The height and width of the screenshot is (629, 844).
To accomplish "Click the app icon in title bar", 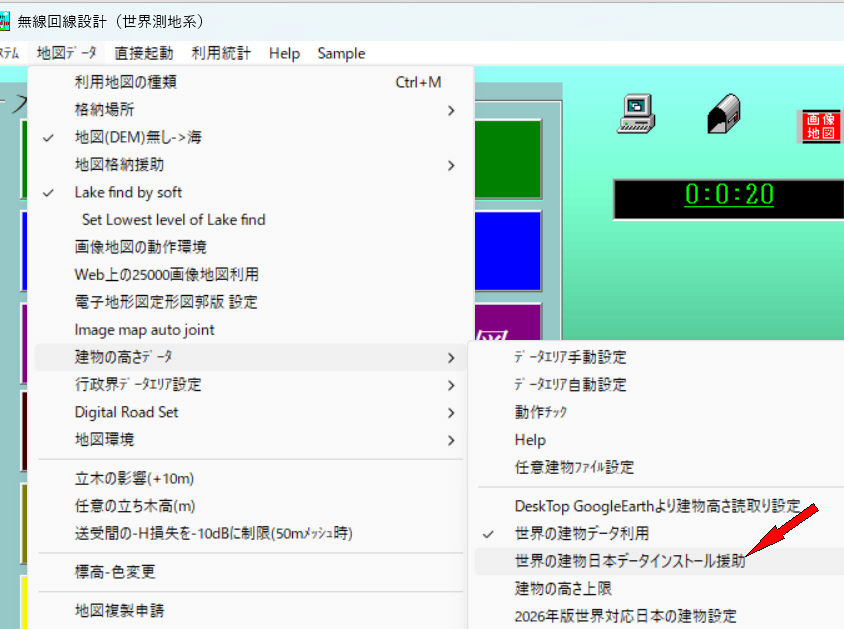I will pos(8,20).
